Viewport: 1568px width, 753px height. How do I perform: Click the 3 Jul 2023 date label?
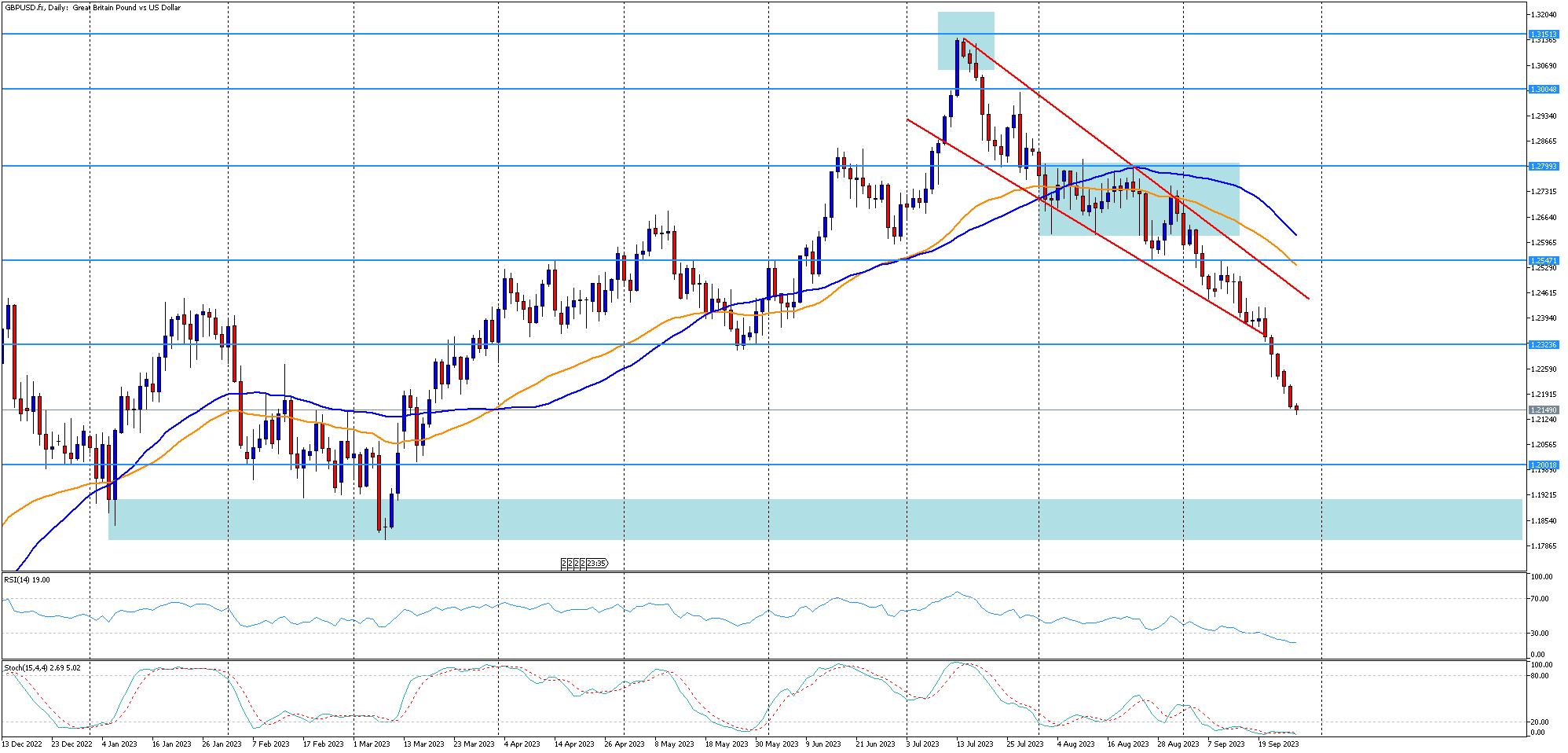pos(922,744)
